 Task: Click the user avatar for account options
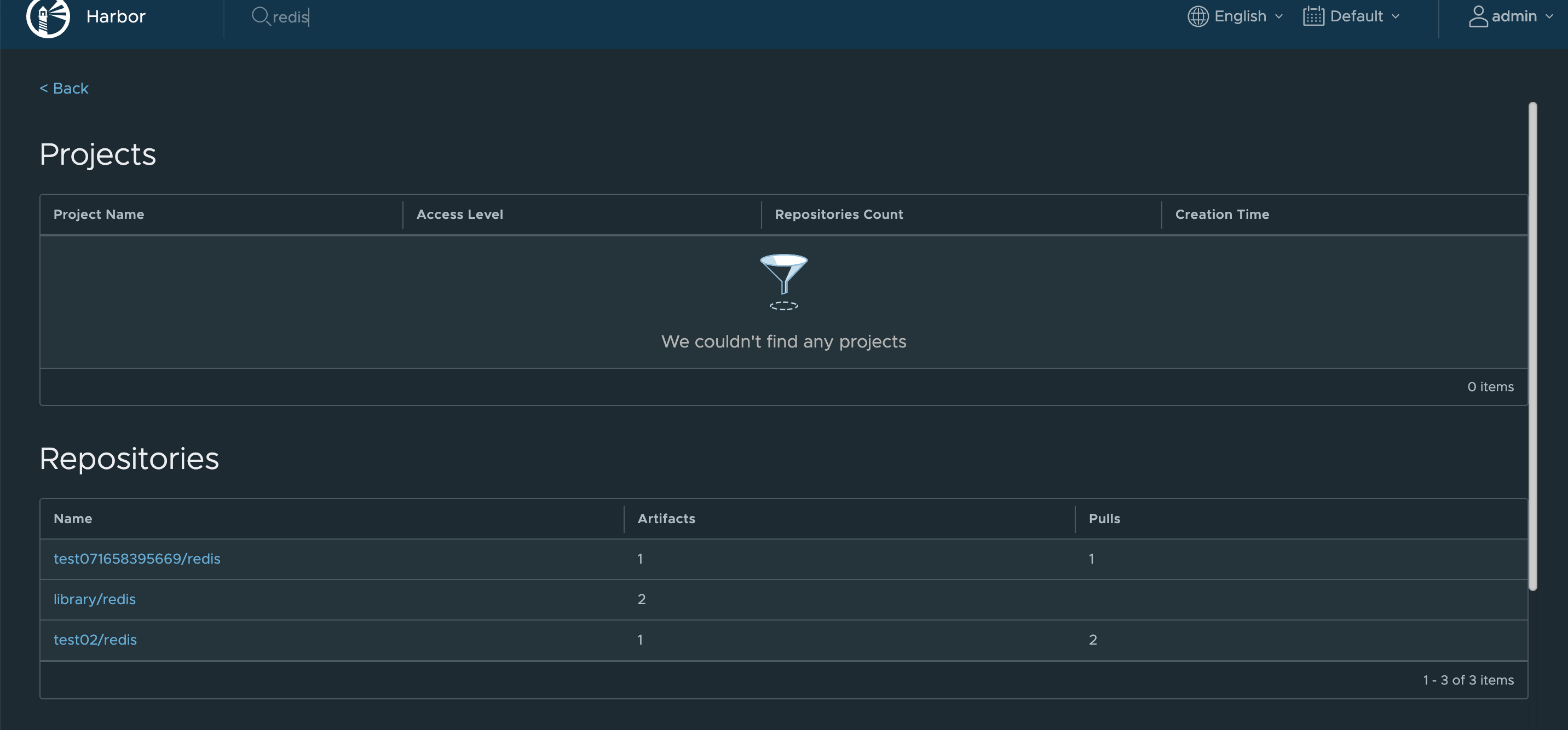[1478, 16]
